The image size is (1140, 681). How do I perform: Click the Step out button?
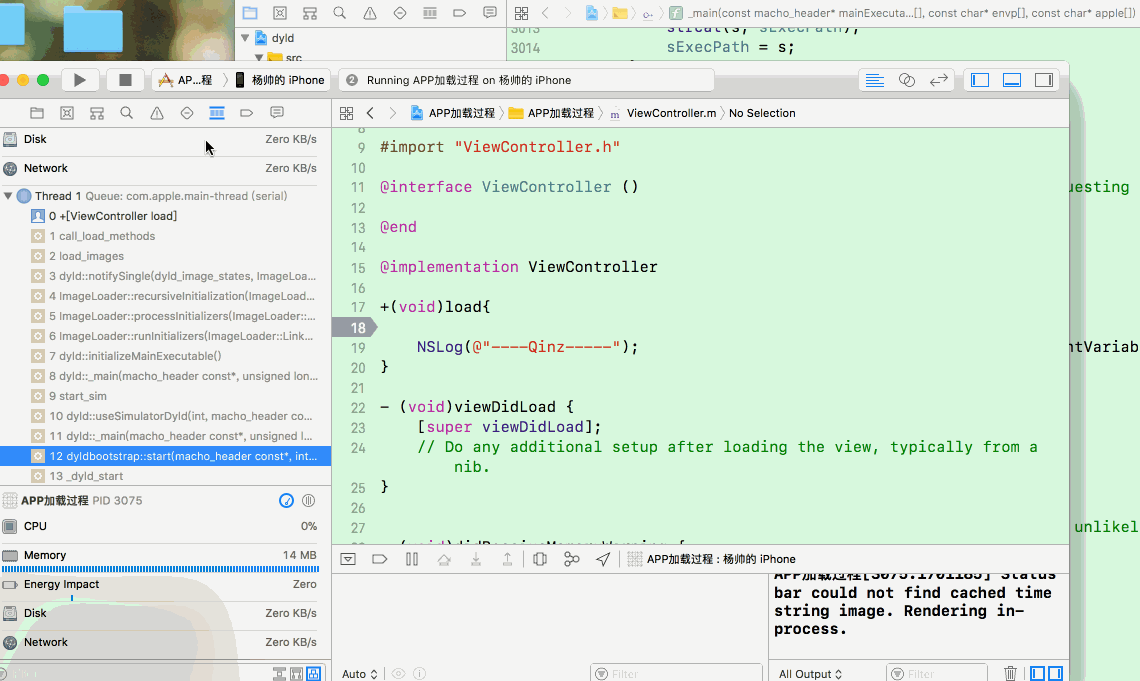[507, 559]
